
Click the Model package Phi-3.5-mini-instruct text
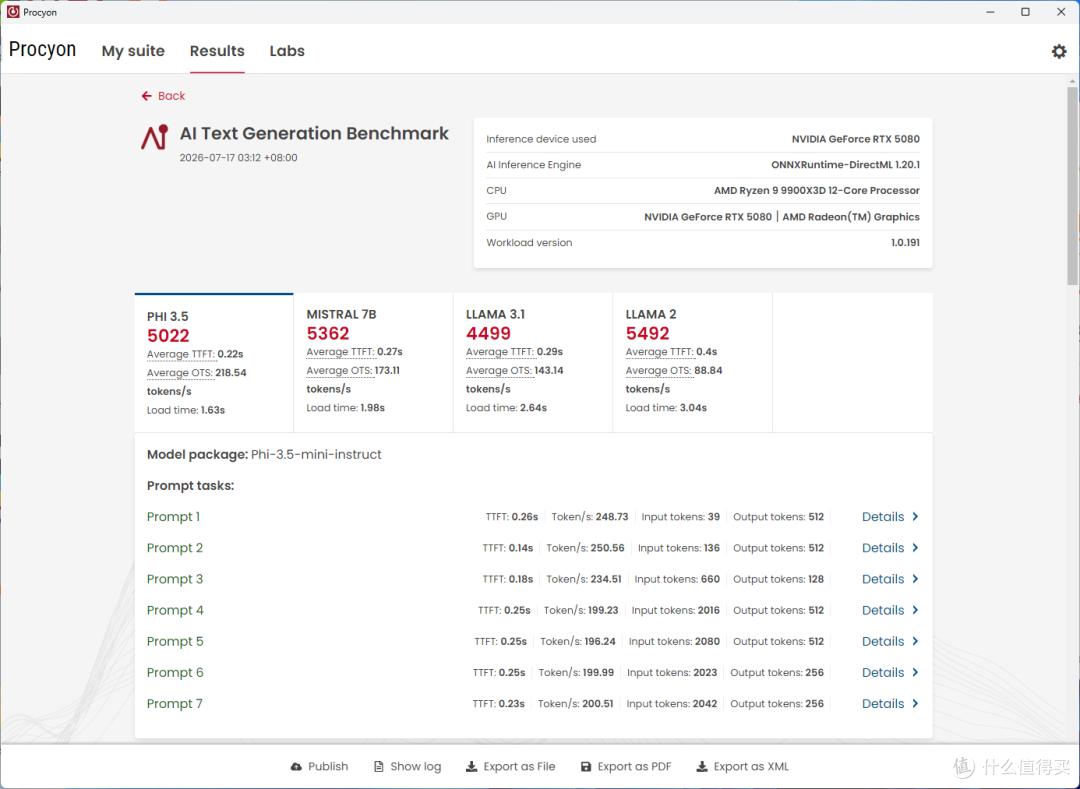pos(264,454)
